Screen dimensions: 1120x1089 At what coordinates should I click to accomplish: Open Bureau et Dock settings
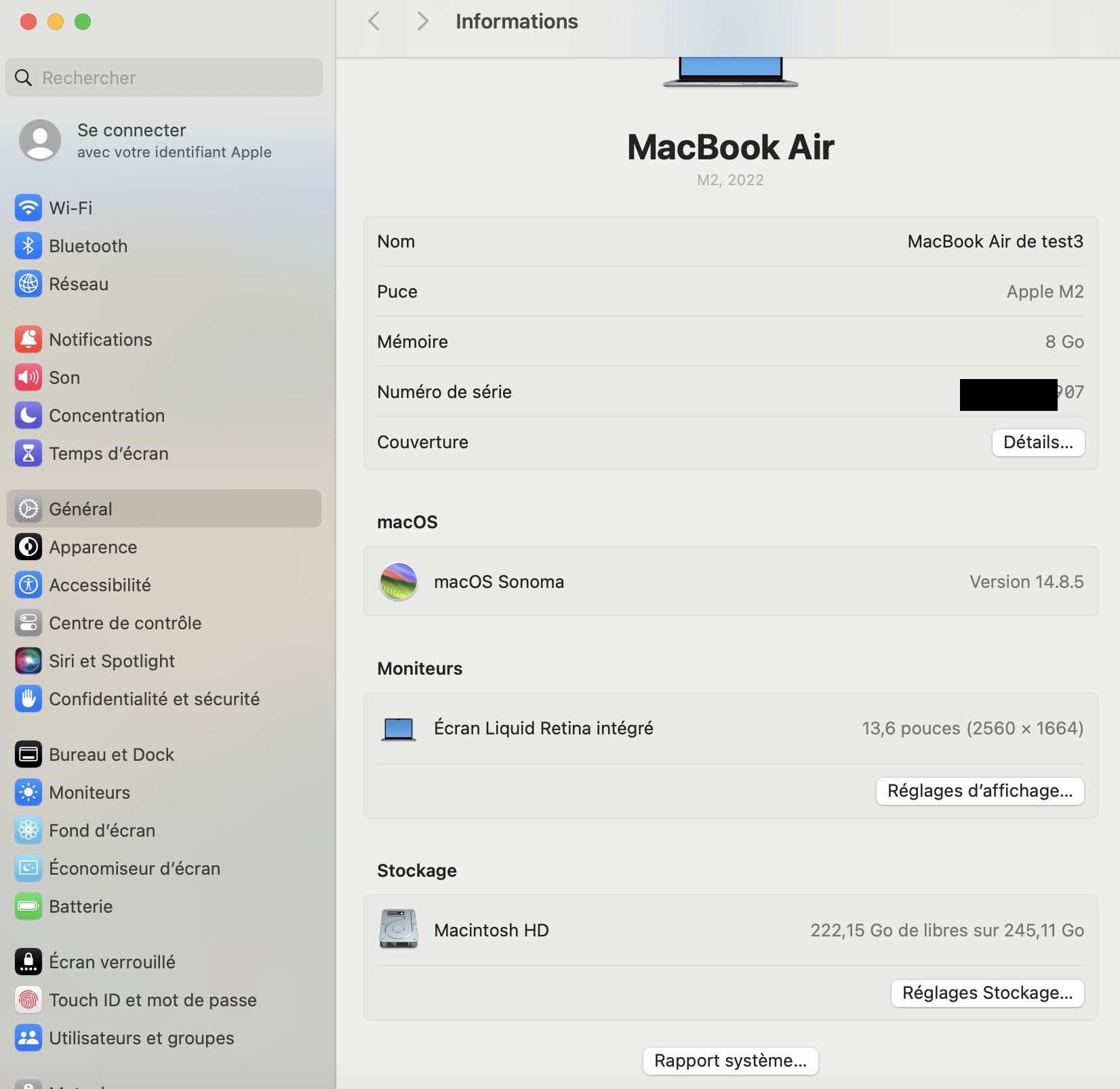tap(111, 753)
